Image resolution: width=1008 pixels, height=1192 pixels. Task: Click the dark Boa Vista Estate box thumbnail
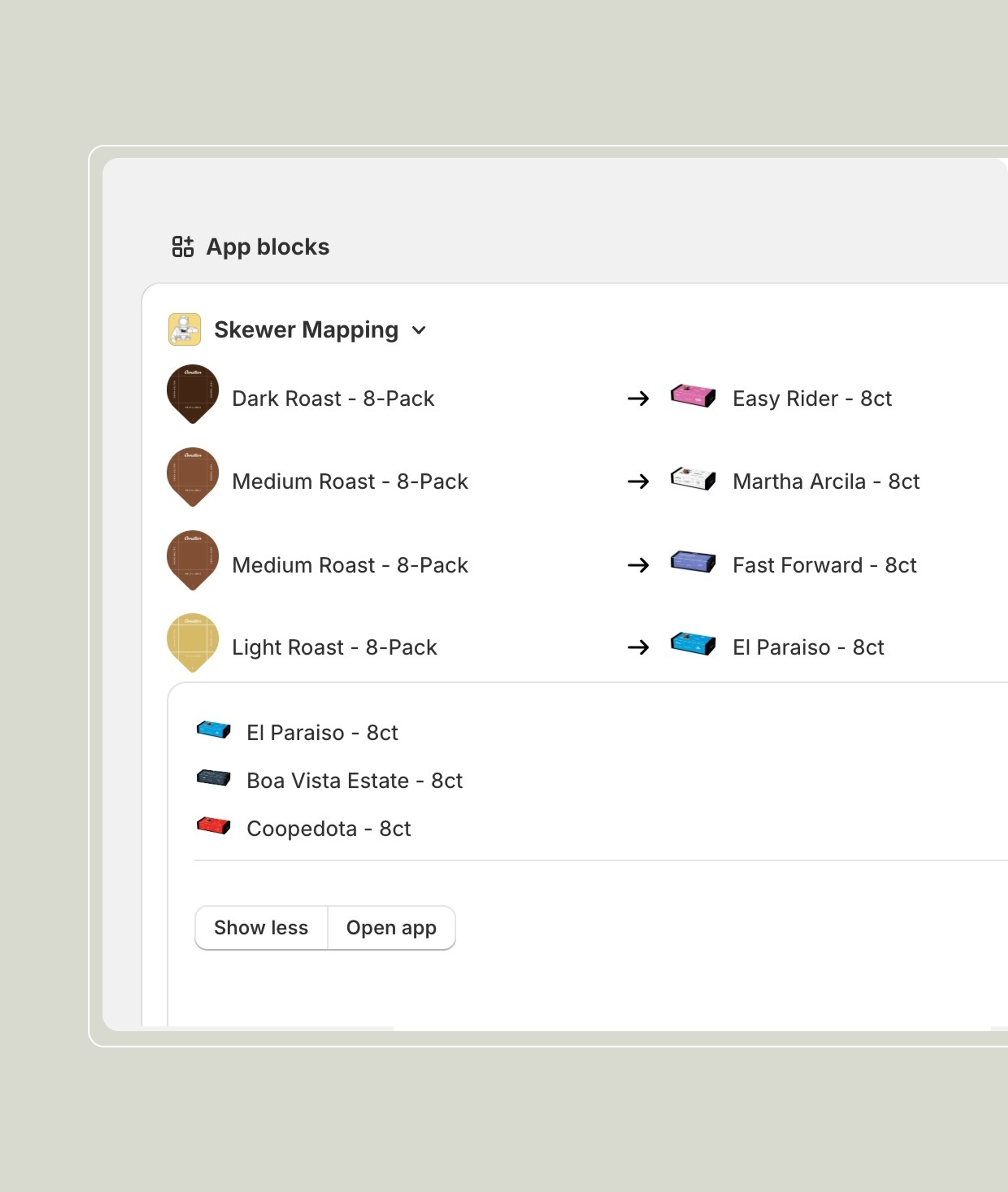point(213,778)
